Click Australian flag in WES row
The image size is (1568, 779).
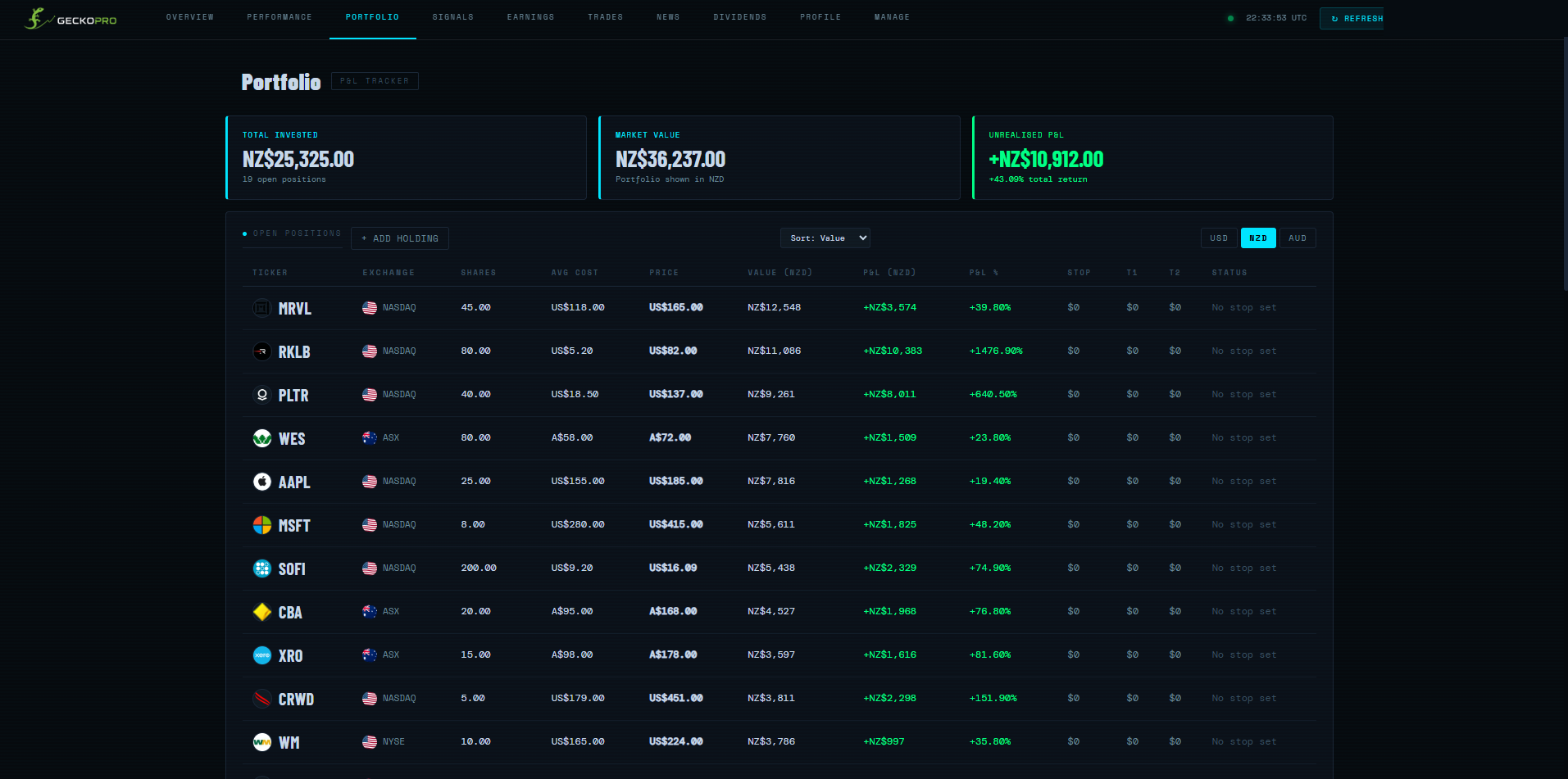(370, 438)
